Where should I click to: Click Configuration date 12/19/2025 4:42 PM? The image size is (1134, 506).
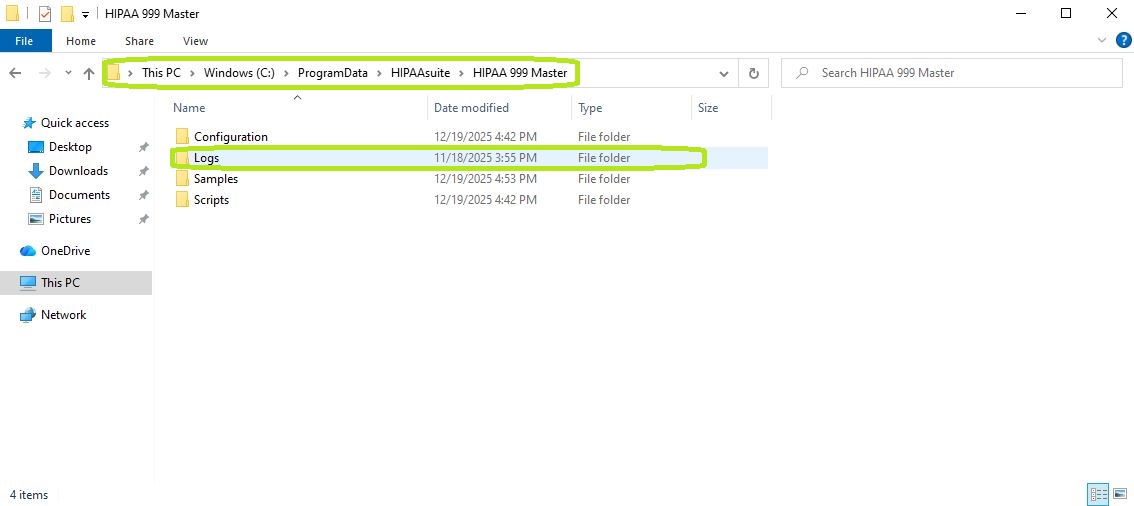(485, 137)
